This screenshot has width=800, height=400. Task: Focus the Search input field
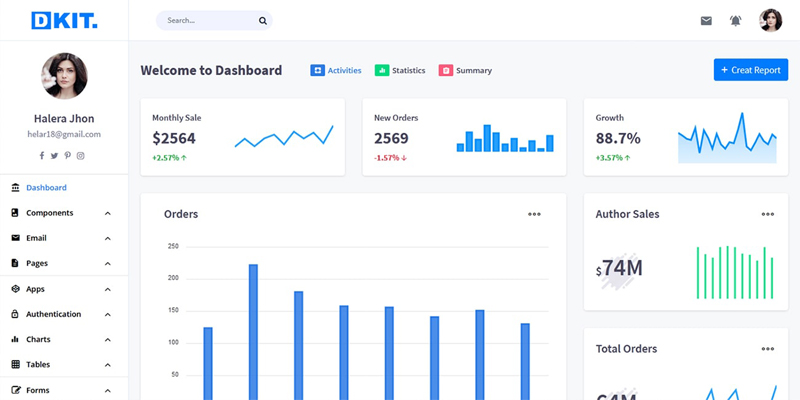point(214,20)
